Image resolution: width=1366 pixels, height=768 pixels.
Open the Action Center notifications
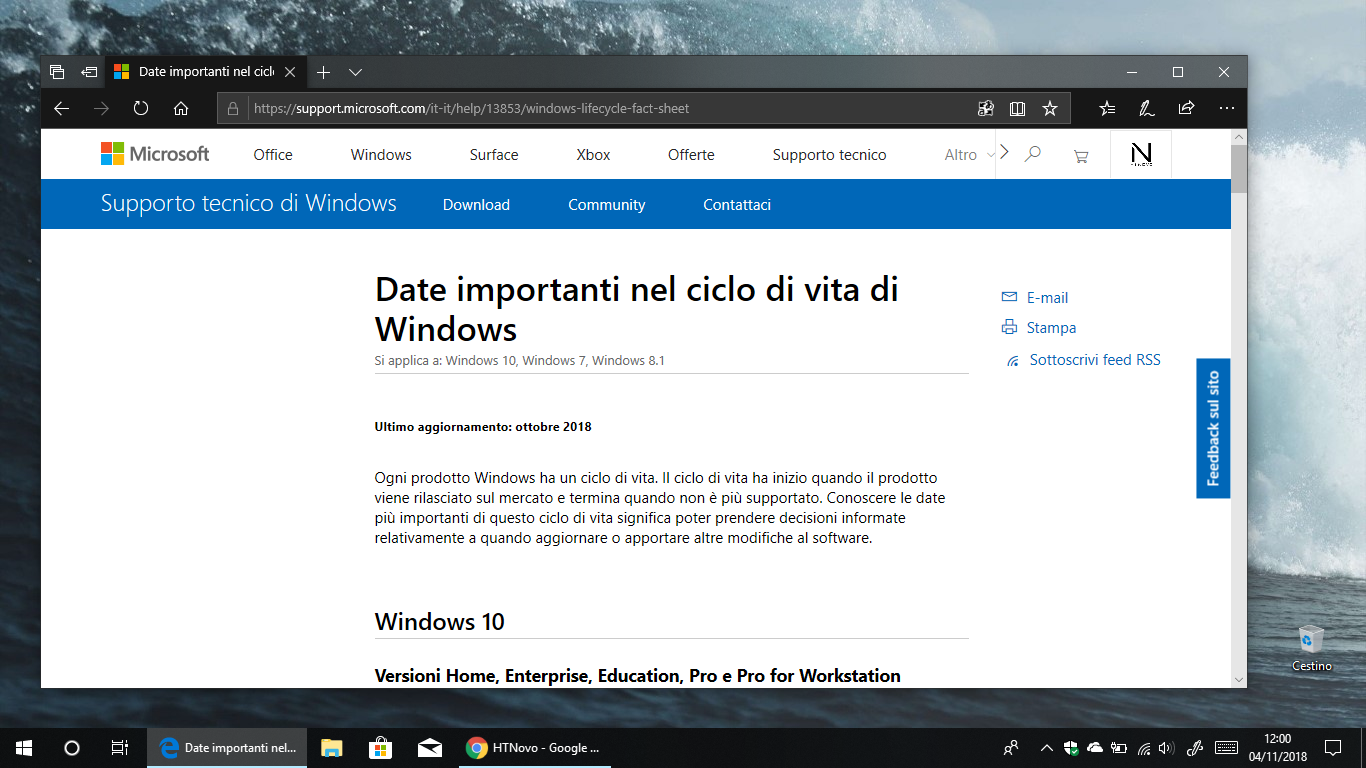point(1333,747)
